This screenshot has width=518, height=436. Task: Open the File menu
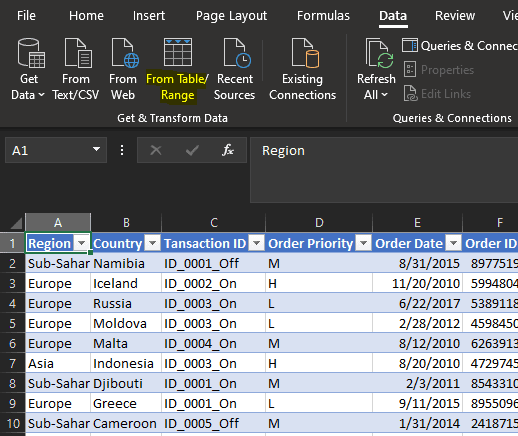click(x=26, y=16)
